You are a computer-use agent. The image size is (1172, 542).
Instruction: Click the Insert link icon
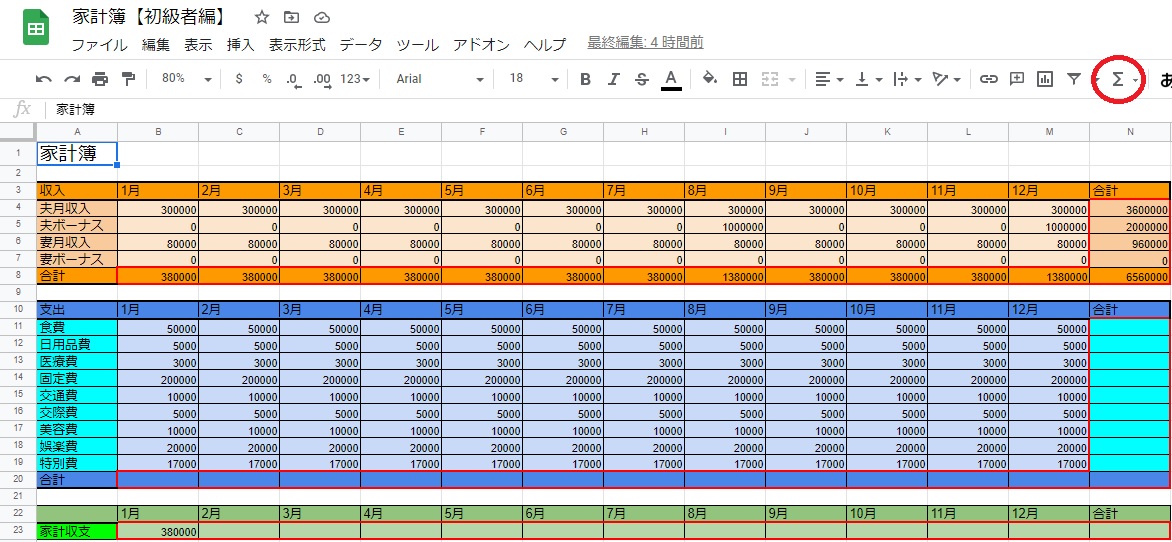tap(988, 79)
